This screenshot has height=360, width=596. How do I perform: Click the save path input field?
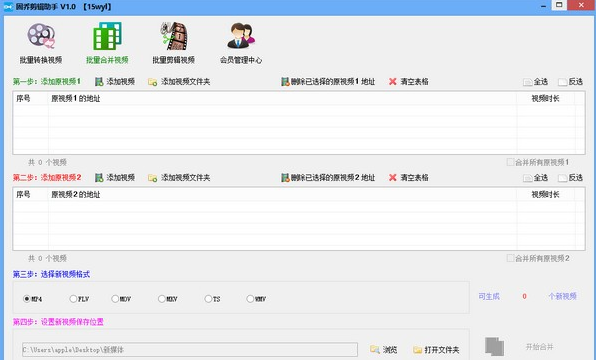pyautogui.click(x=190, y=349)
